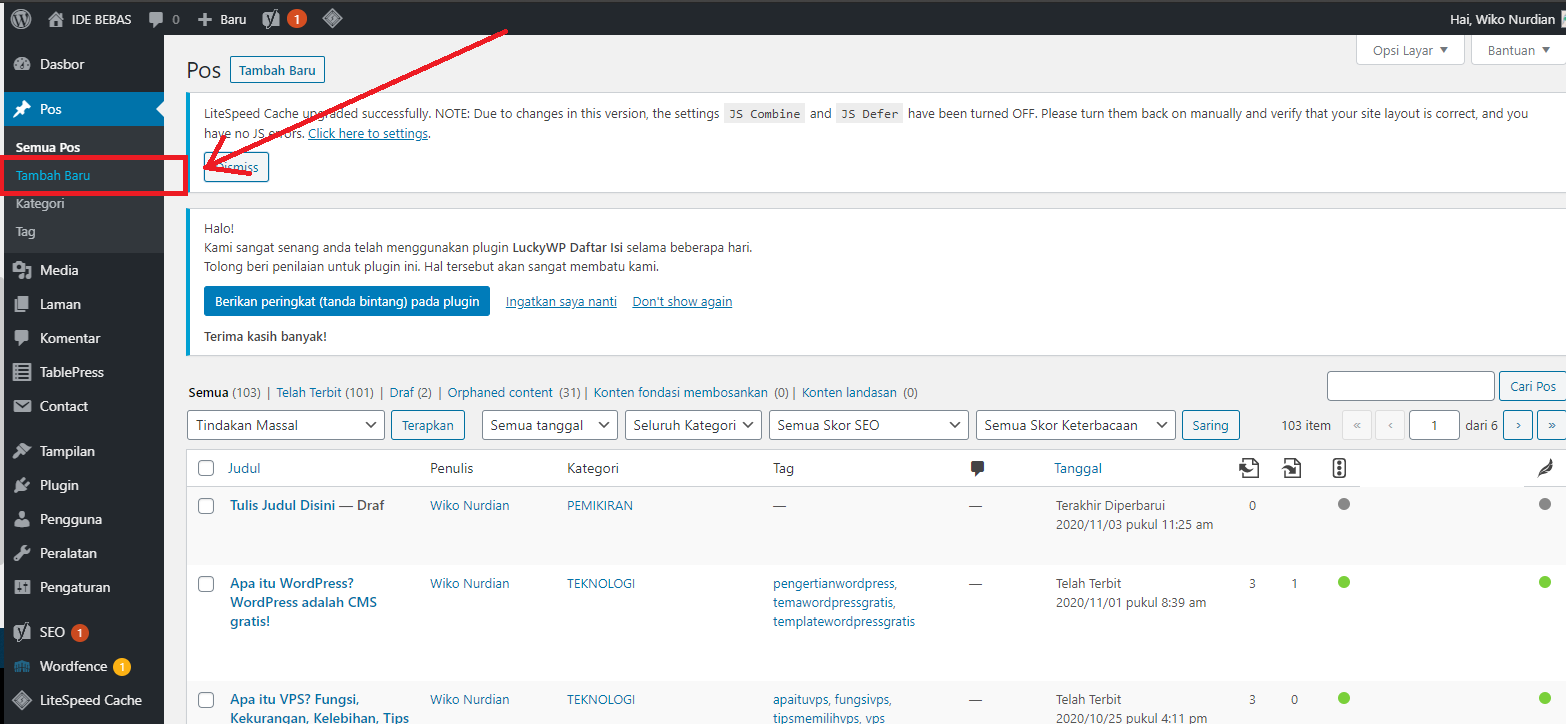Click the LiteSpeed diamond icon in admin bar
Viewport: 1566px width, 724px height.
click(332, 19)
